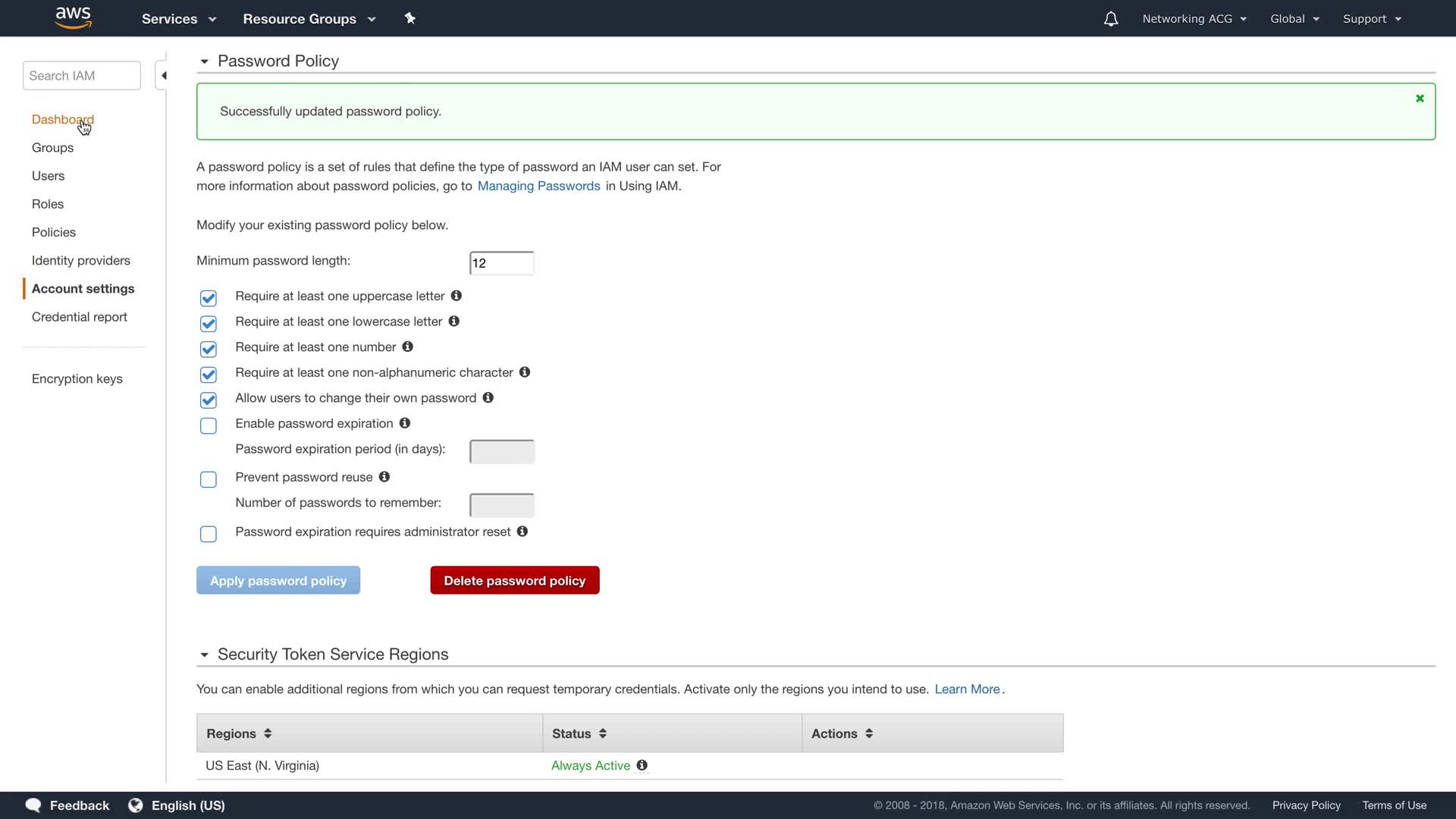Open the notifications bell icon
Image resolution: width=1456 pixels, height=819 pixels.
[x=1110, y=19]
